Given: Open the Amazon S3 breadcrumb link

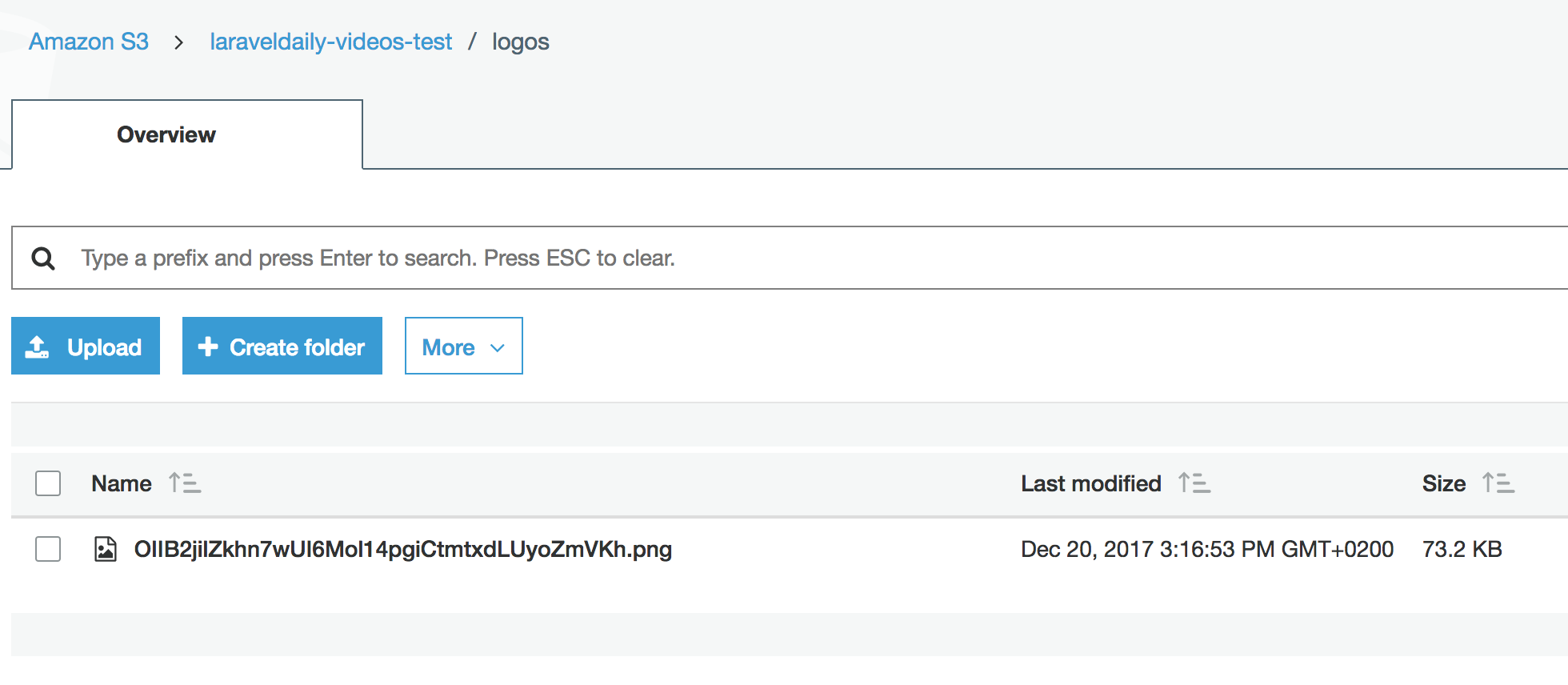Looking at the screenshot, I should 88,42.
